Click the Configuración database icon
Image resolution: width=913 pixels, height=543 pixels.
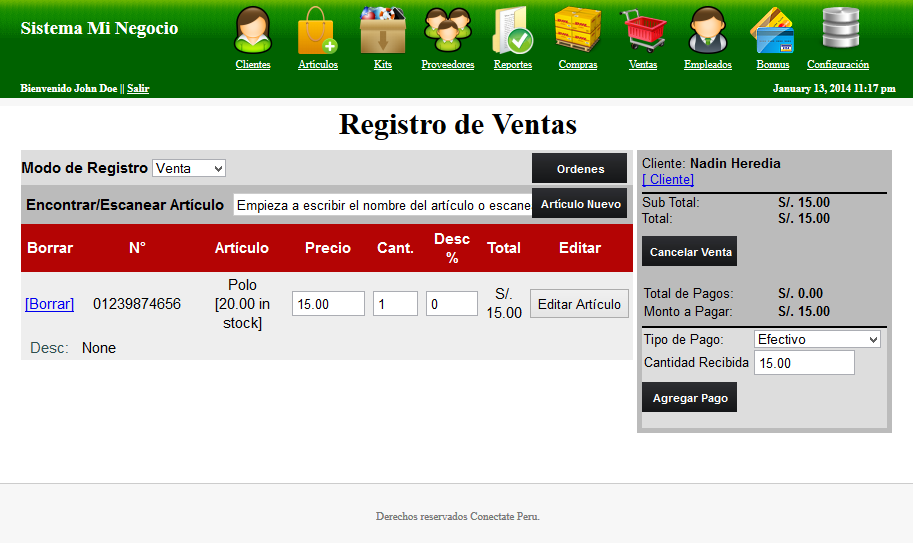(x=840, y=28)
